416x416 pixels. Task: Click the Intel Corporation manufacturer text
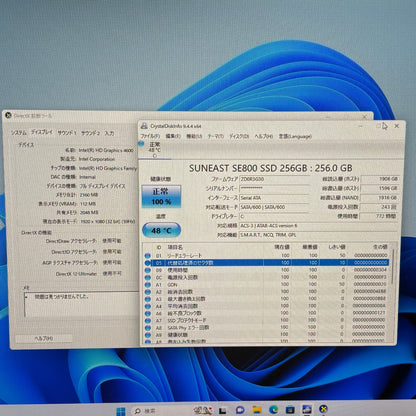(x=97, y=159)
